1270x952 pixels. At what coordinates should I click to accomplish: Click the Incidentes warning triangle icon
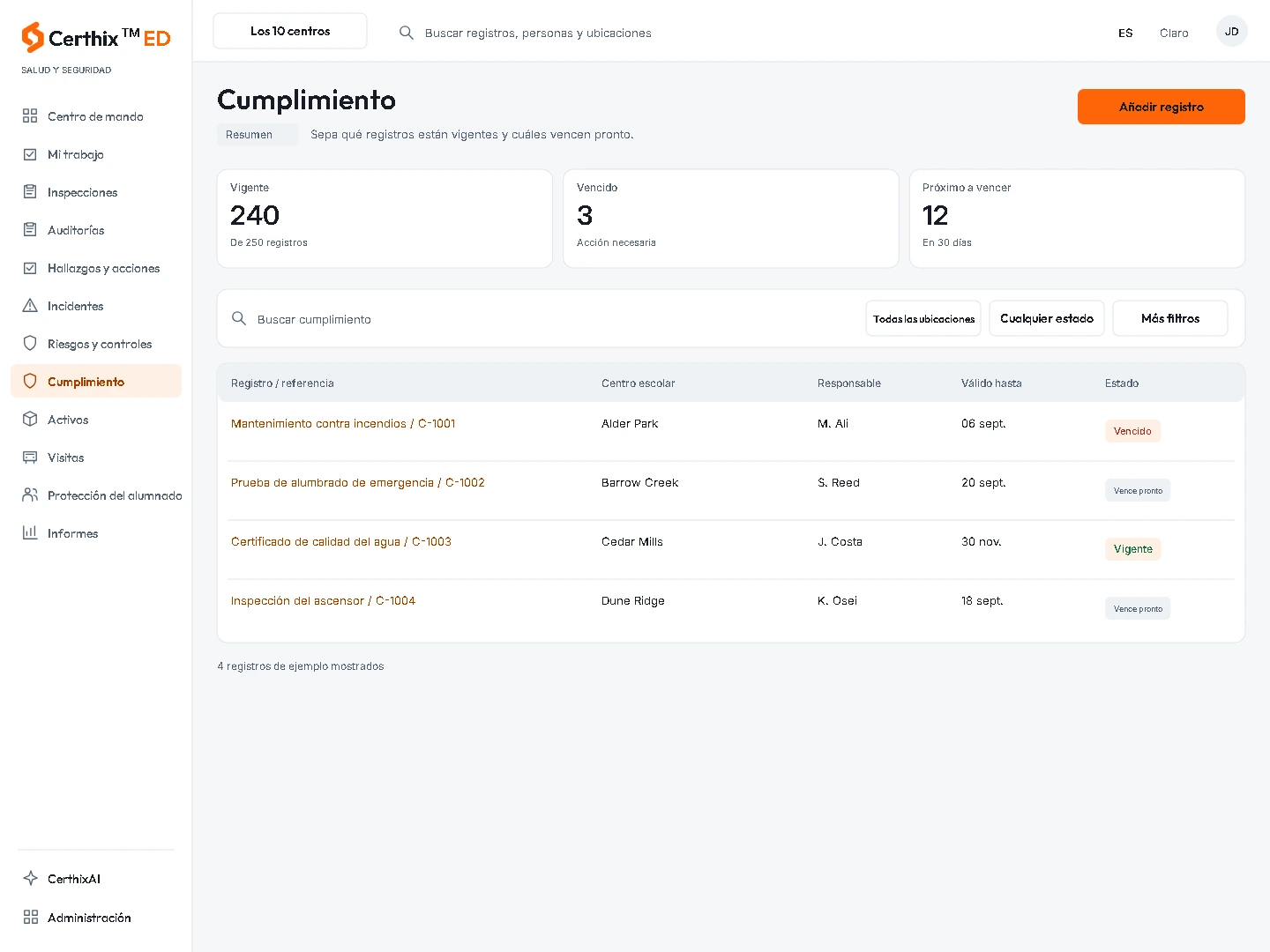[30, 305]
